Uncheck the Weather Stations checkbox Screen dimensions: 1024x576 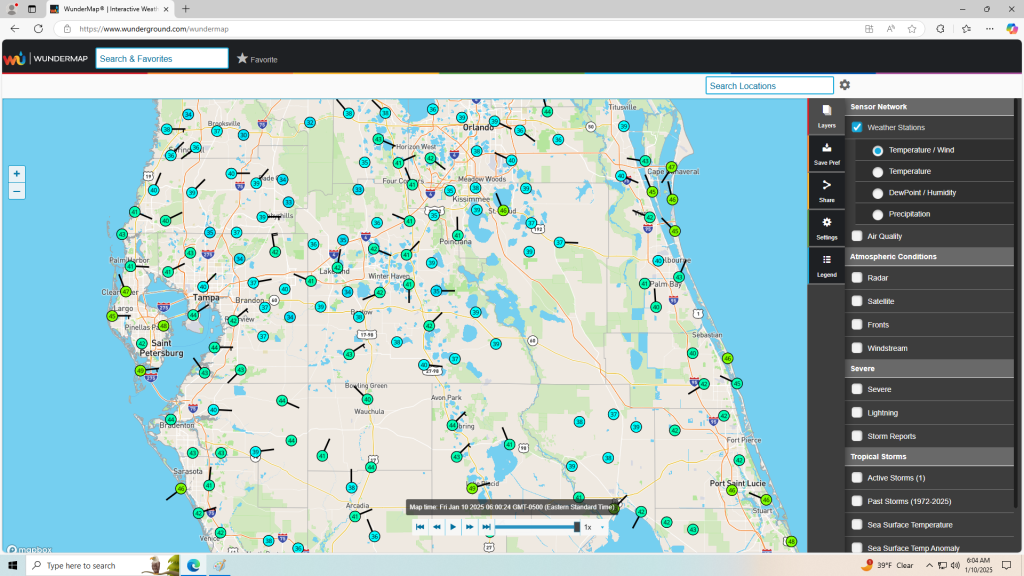pos(857,128)
